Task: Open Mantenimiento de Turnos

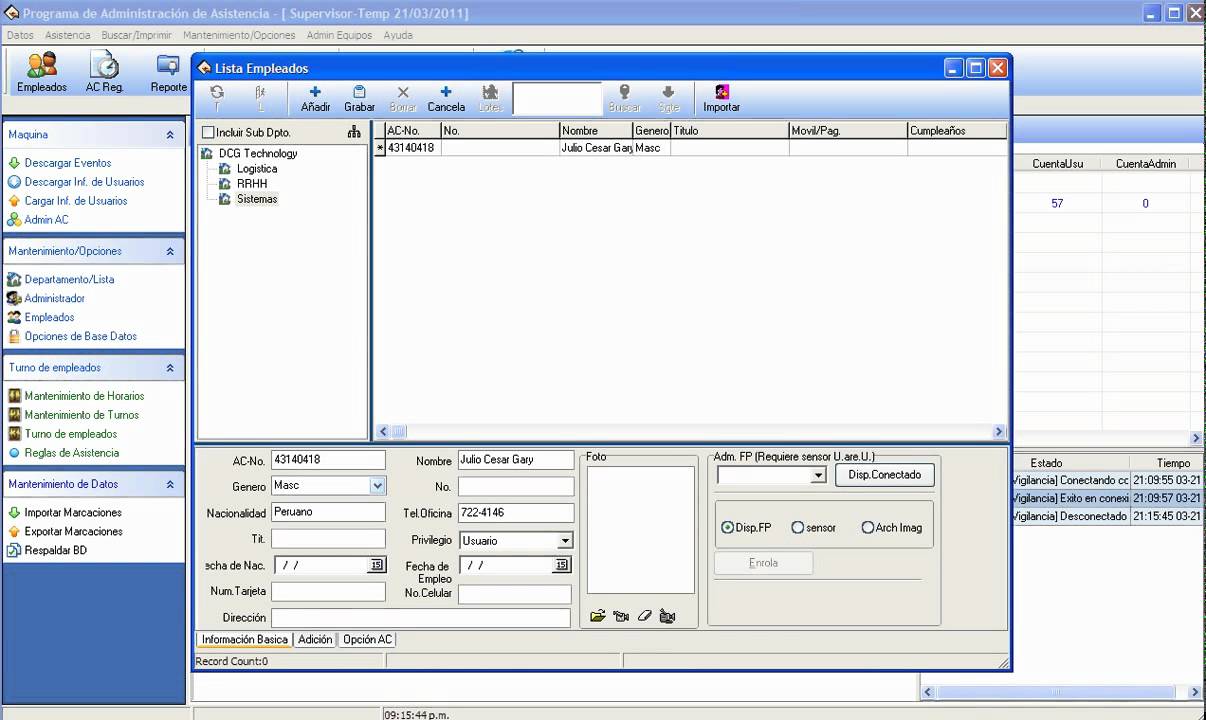Action: click(x=81, y=415)
